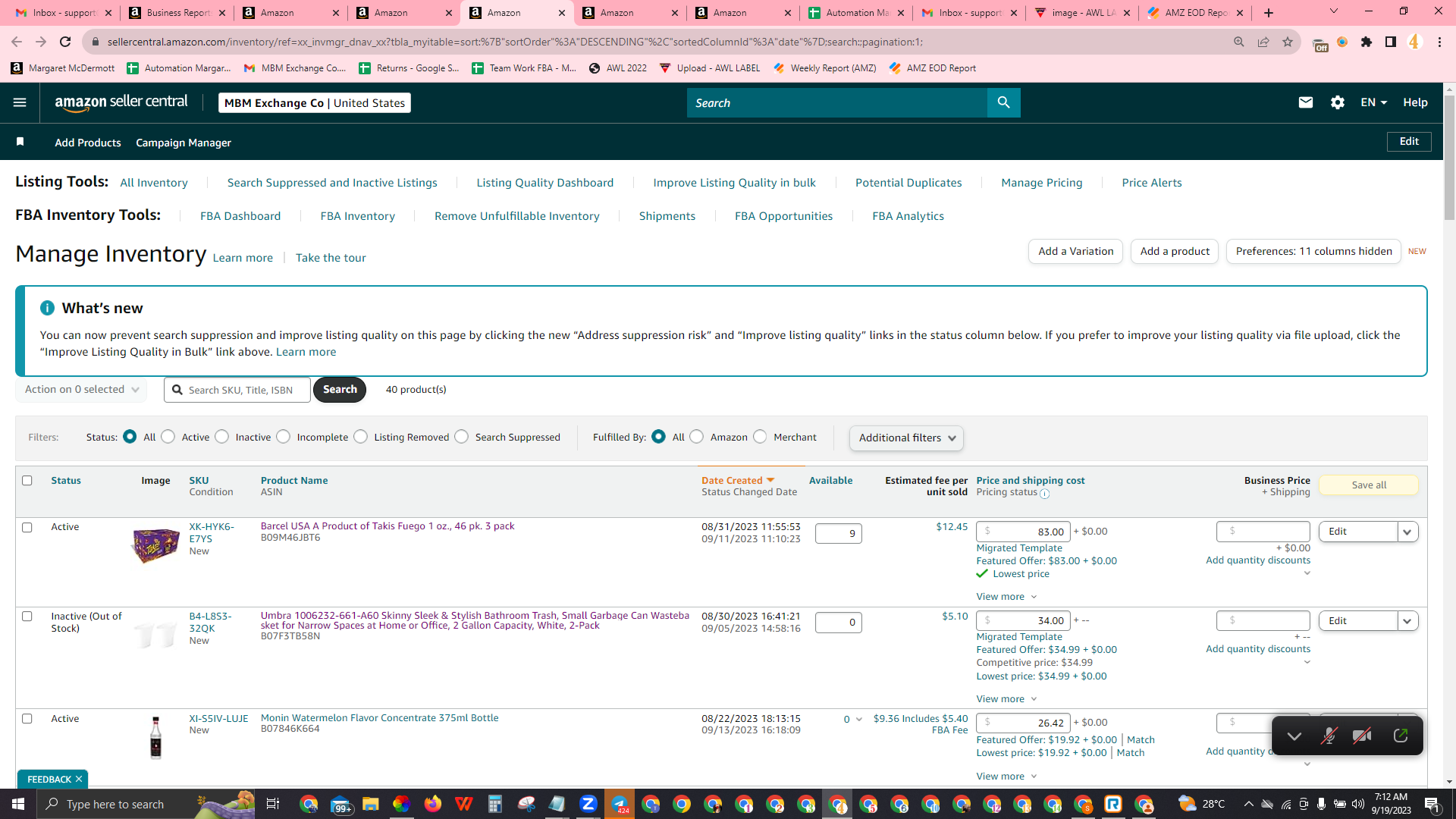Open the browser extensions puzzle icon

click(x=1367, y=42)
